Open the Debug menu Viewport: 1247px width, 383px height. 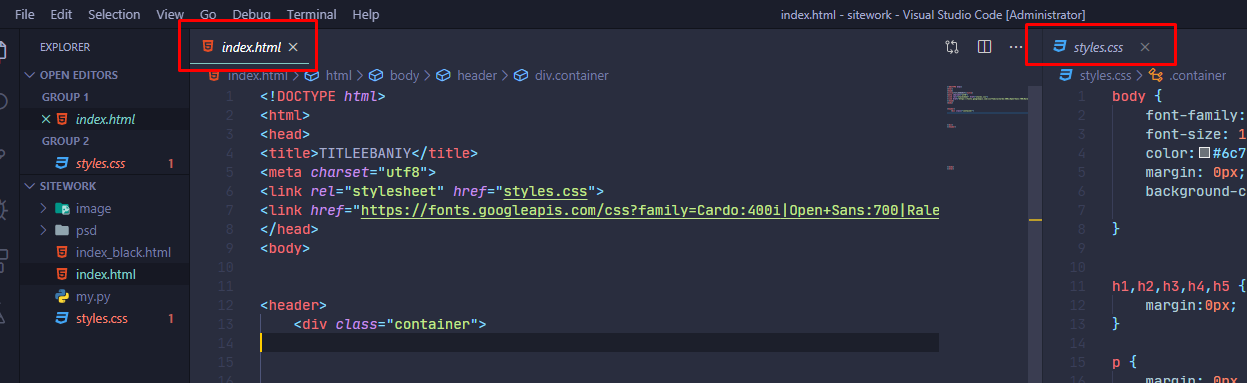[251, 15]
